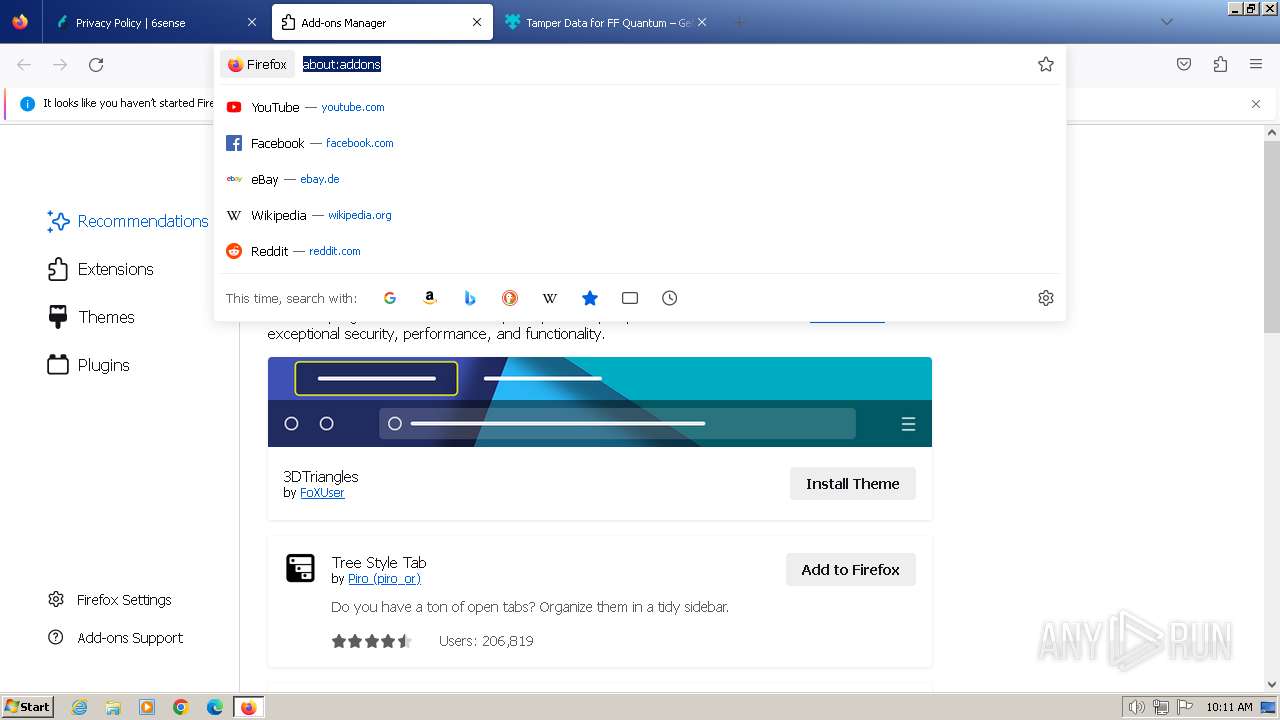The height and width of the screenshot is (720, 1280).
Task: Open Extensions category in sidebar
Action: [x=101, y=269]
